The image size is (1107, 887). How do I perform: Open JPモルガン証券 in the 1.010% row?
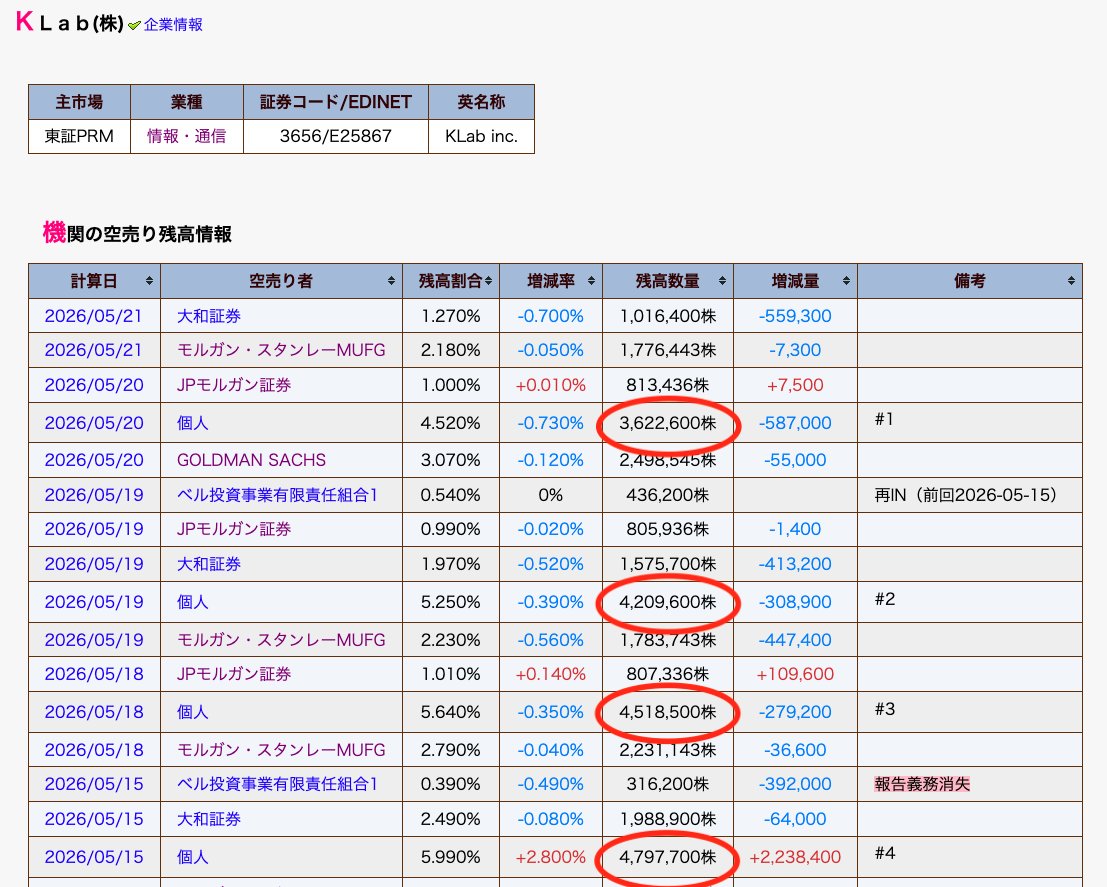click(234, 674)
